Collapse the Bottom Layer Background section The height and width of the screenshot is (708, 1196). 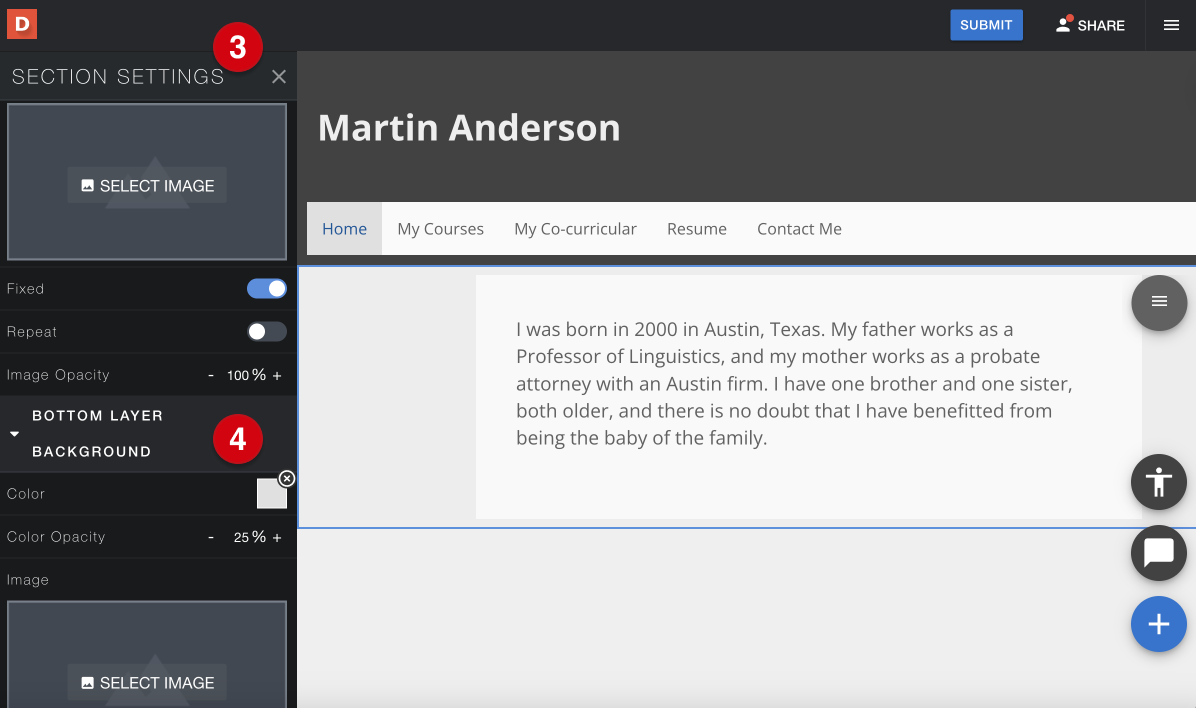point(14,433)
